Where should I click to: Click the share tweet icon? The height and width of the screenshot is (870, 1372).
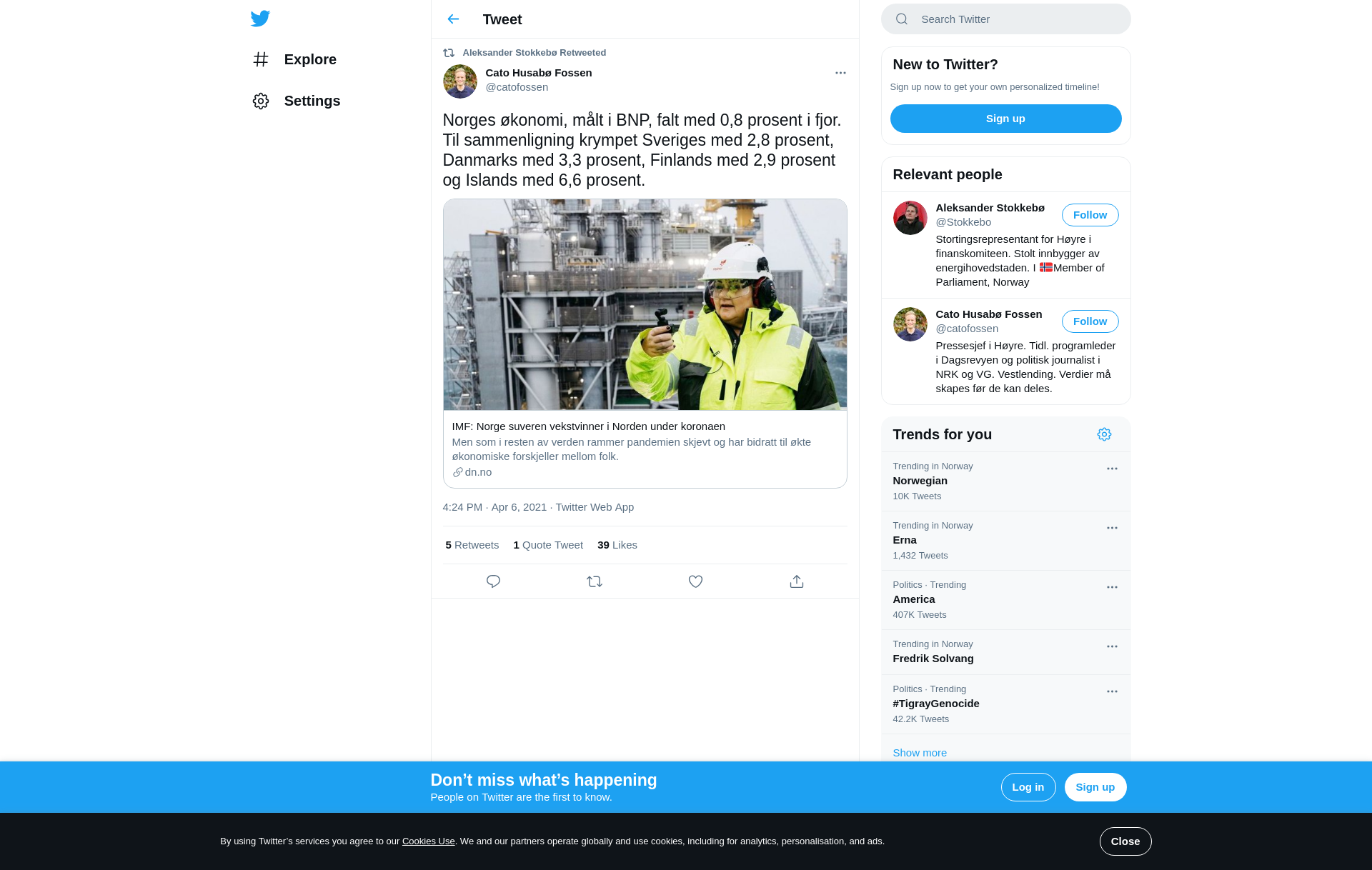pyautogui.click(x=797, y=581)
